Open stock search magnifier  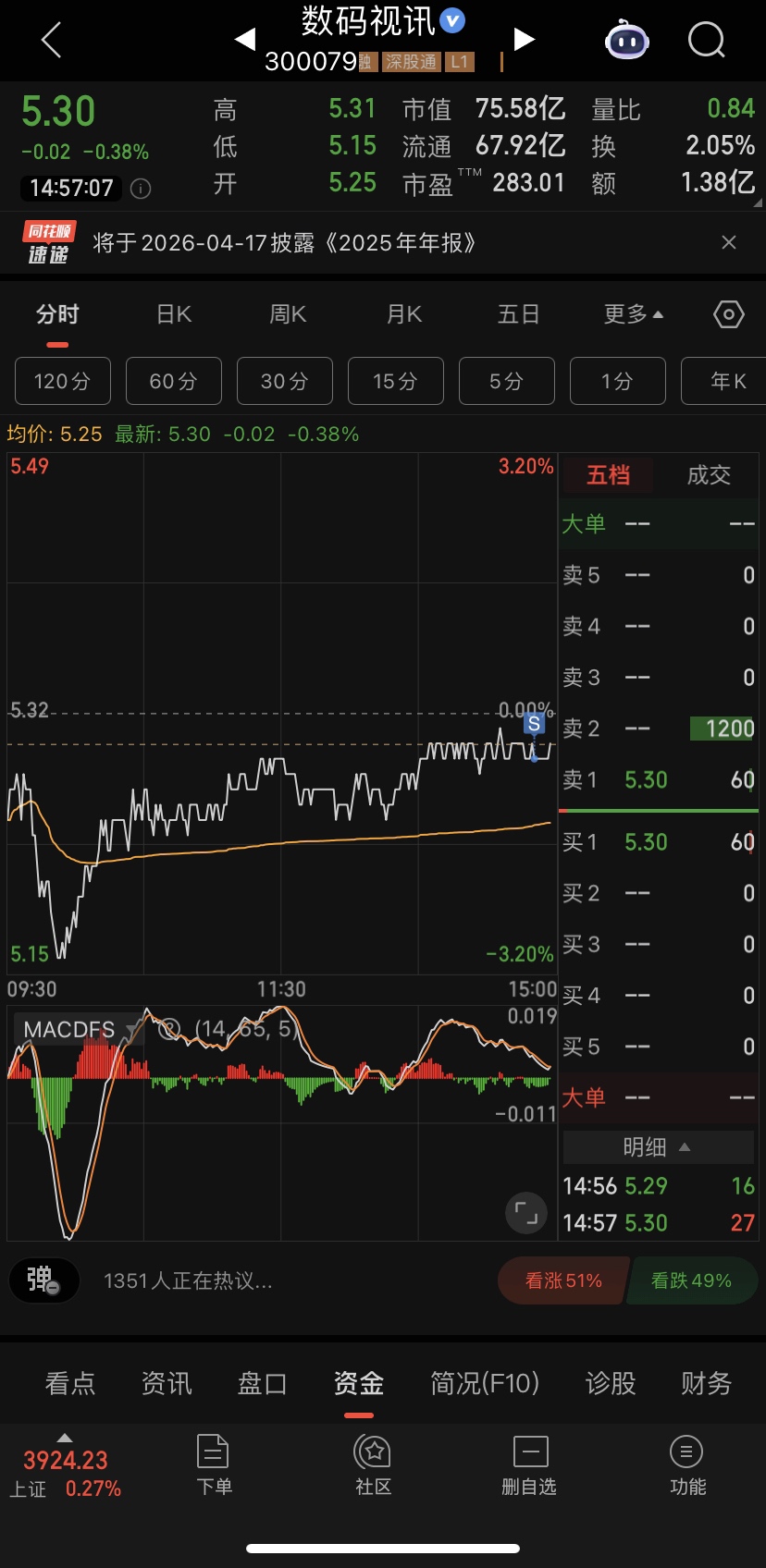tap(707, 40)
